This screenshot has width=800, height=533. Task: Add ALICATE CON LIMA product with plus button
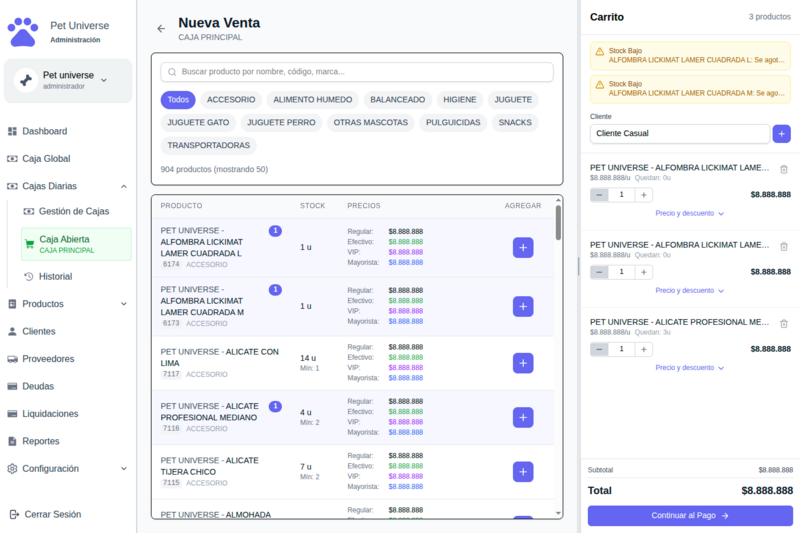523,363
